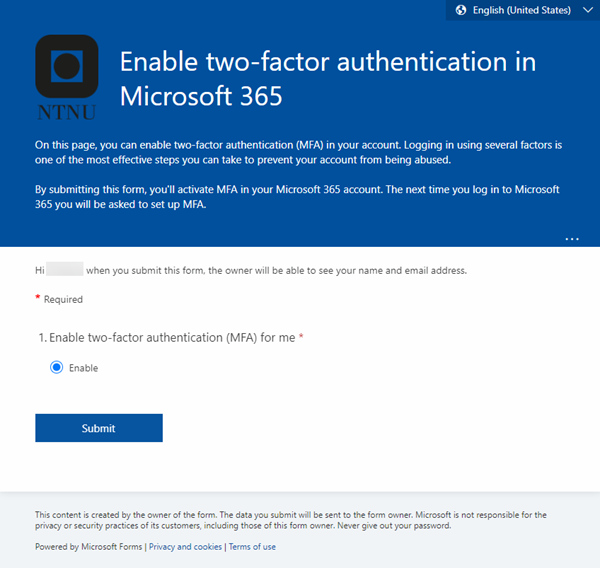Open the Privacy and cookies link
This screenshot has height=568, width=600.
point(185,547)
